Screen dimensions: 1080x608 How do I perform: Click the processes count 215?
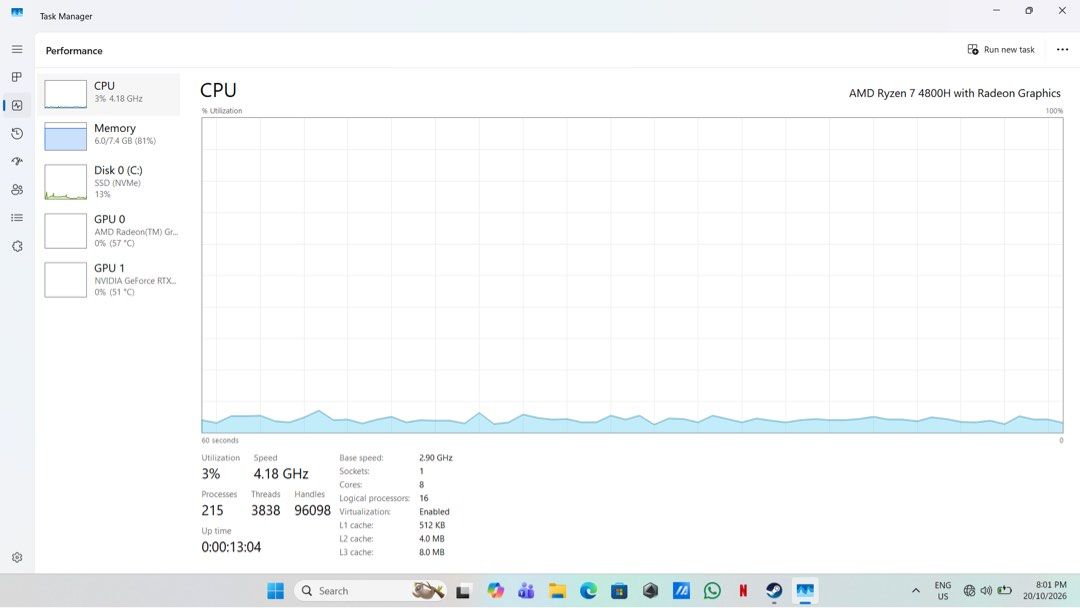[212, 510]
